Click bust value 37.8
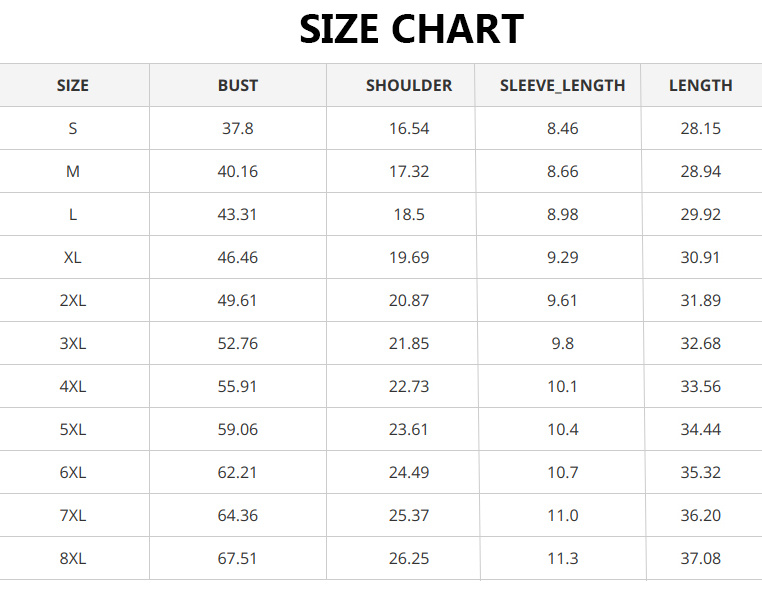Image resolution: width=762 pixels, height=603 pixels. [238, 129]
